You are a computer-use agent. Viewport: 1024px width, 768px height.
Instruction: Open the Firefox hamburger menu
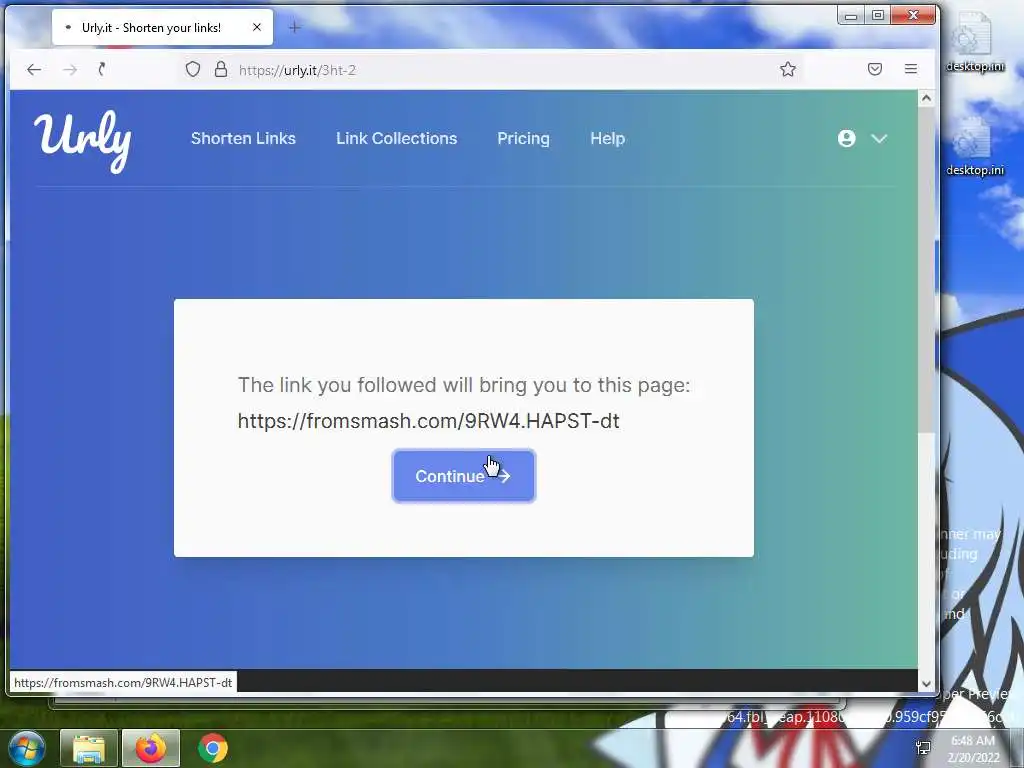click(x=910, y=69)
